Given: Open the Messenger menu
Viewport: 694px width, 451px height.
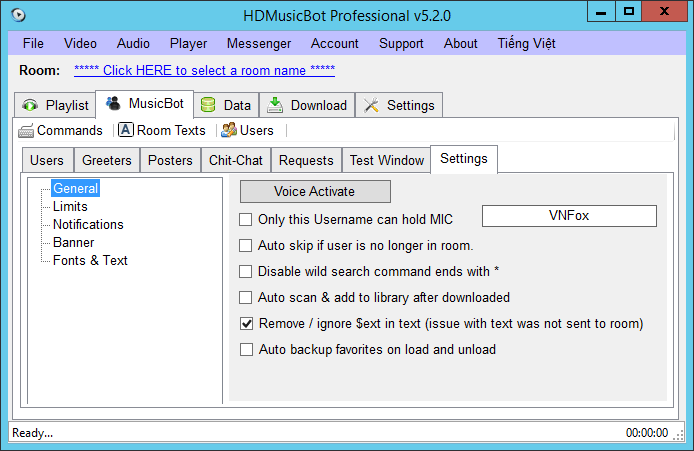Looking at the screenshot, I should 259,43.
